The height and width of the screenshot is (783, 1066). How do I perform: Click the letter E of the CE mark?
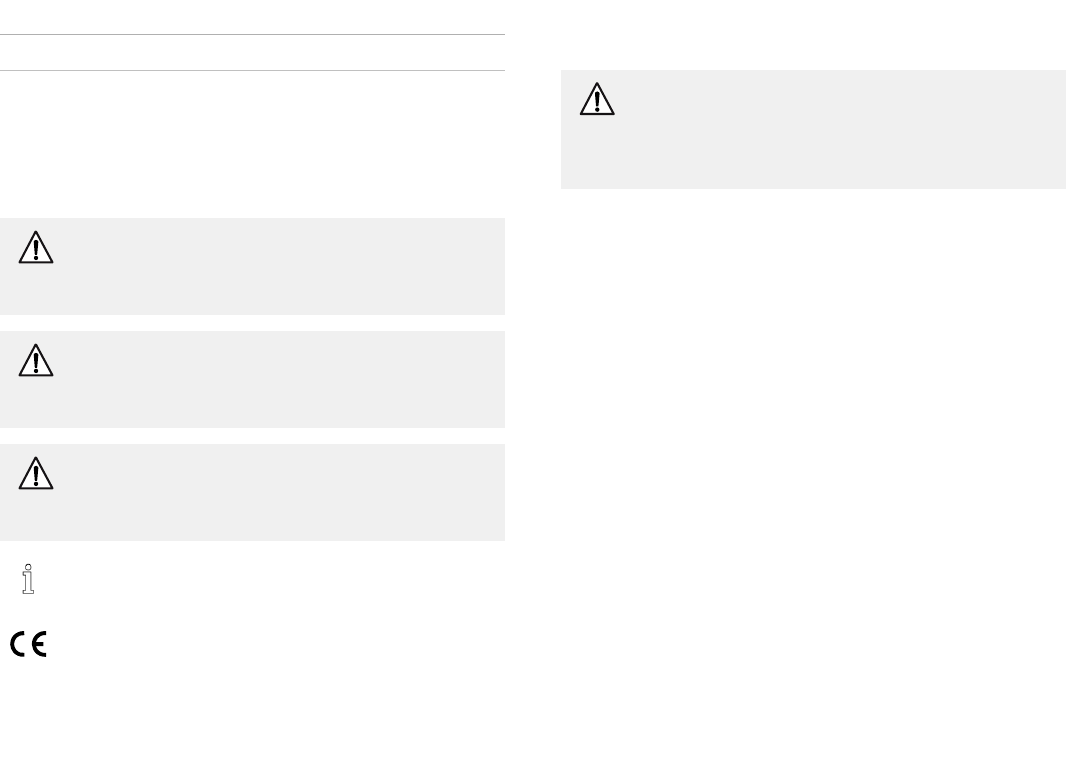tap(39, 645)
